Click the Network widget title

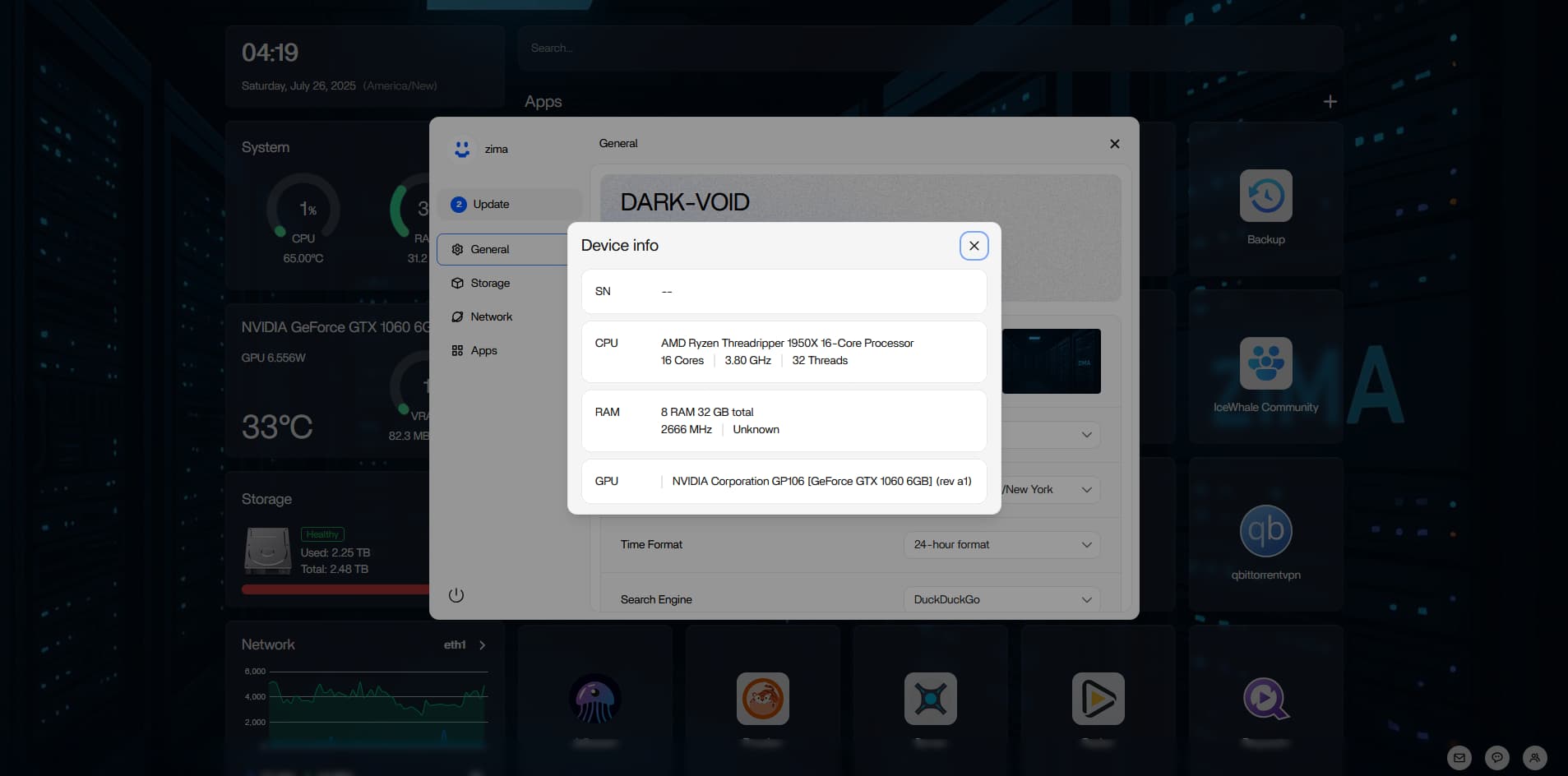268,645
